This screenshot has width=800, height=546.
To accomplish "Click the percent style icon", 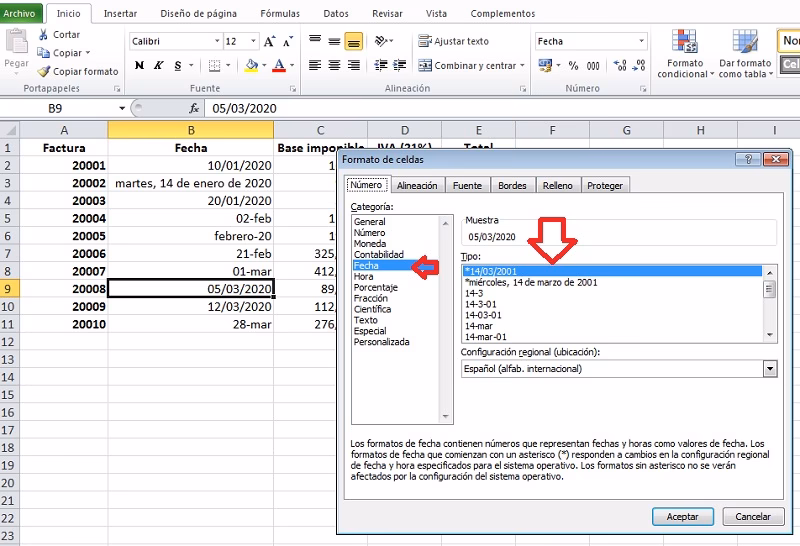I will click(573, 65).
